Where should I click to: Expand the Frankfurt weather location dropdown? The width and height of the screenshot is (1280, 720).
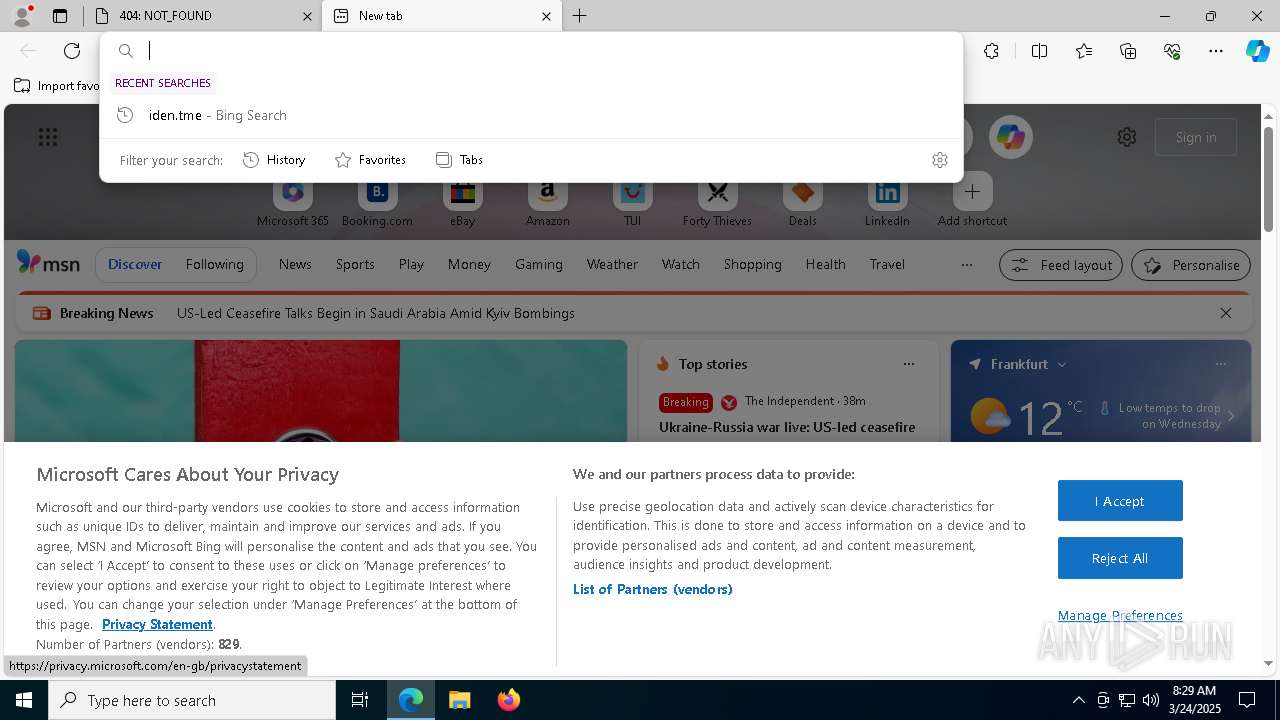click(x=1061, y=364)
